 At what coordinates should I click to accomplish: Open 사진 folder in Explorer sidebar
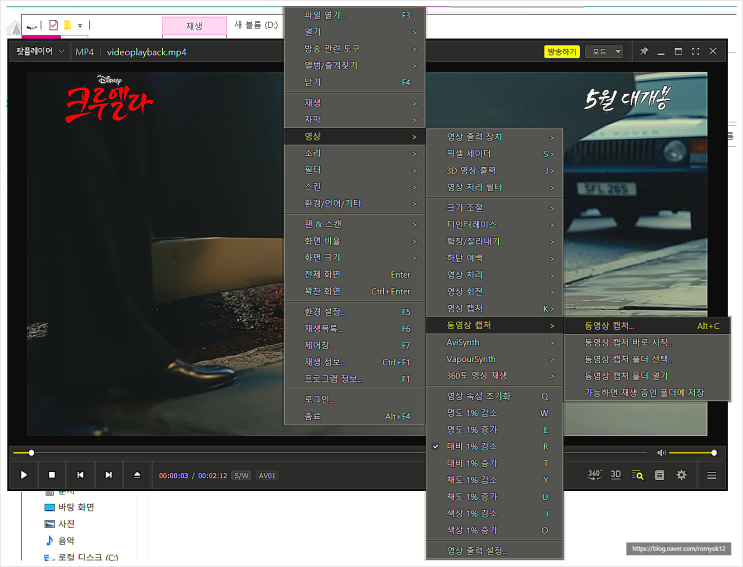point(60,524)
